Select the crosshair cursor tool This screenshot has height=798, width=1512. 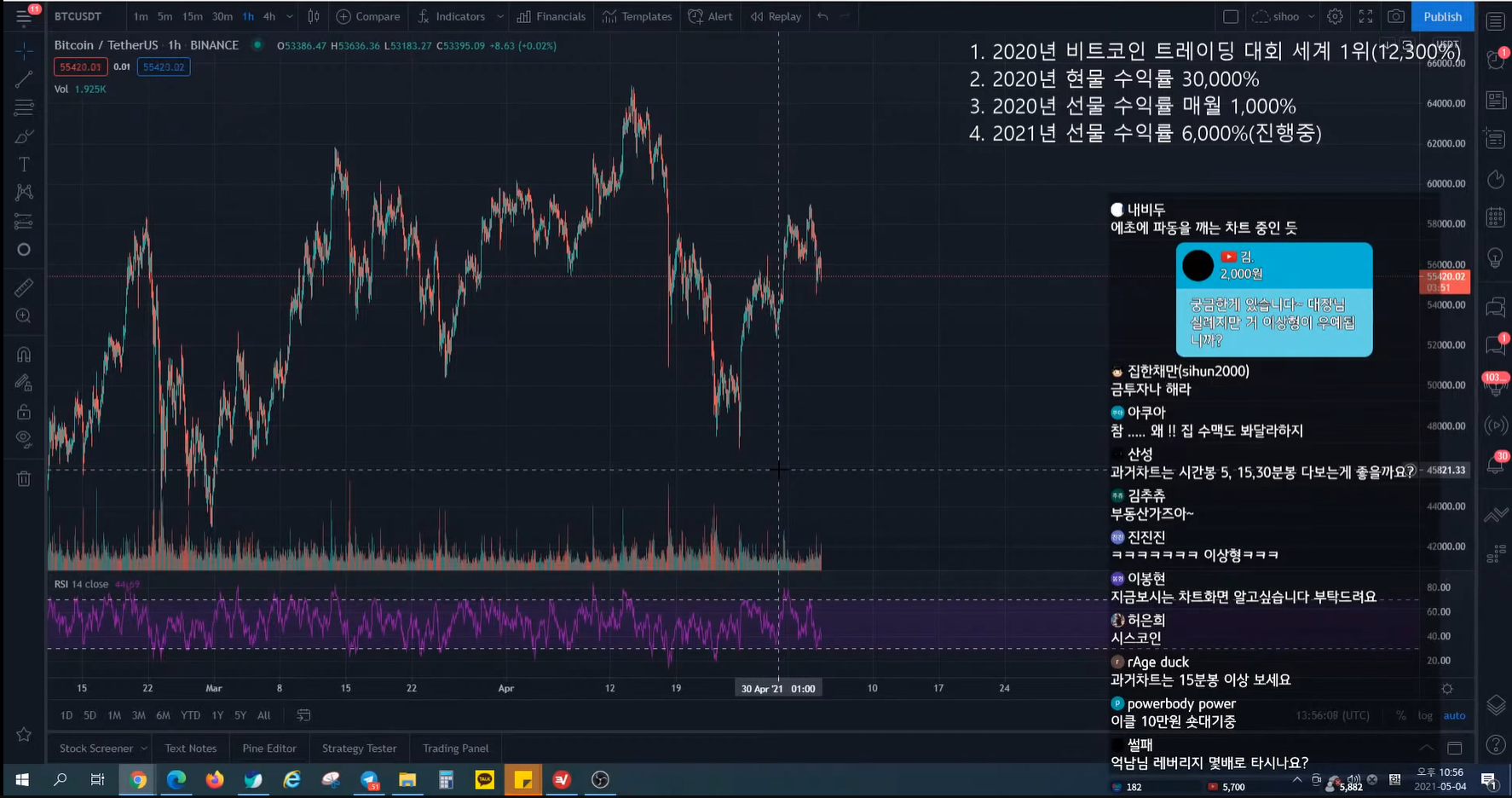pyautogui.click(x=24, y=51)
